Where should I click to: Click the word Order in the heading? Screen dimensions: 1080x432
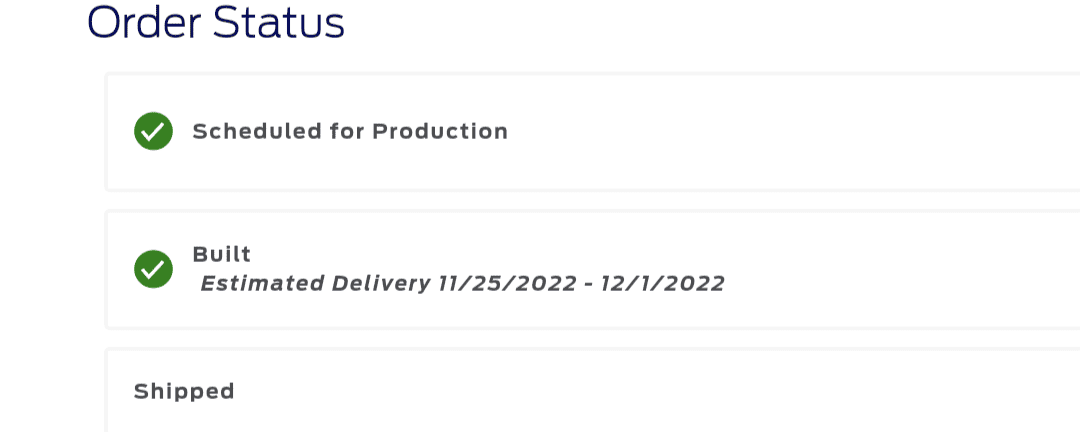pos(144,23)
